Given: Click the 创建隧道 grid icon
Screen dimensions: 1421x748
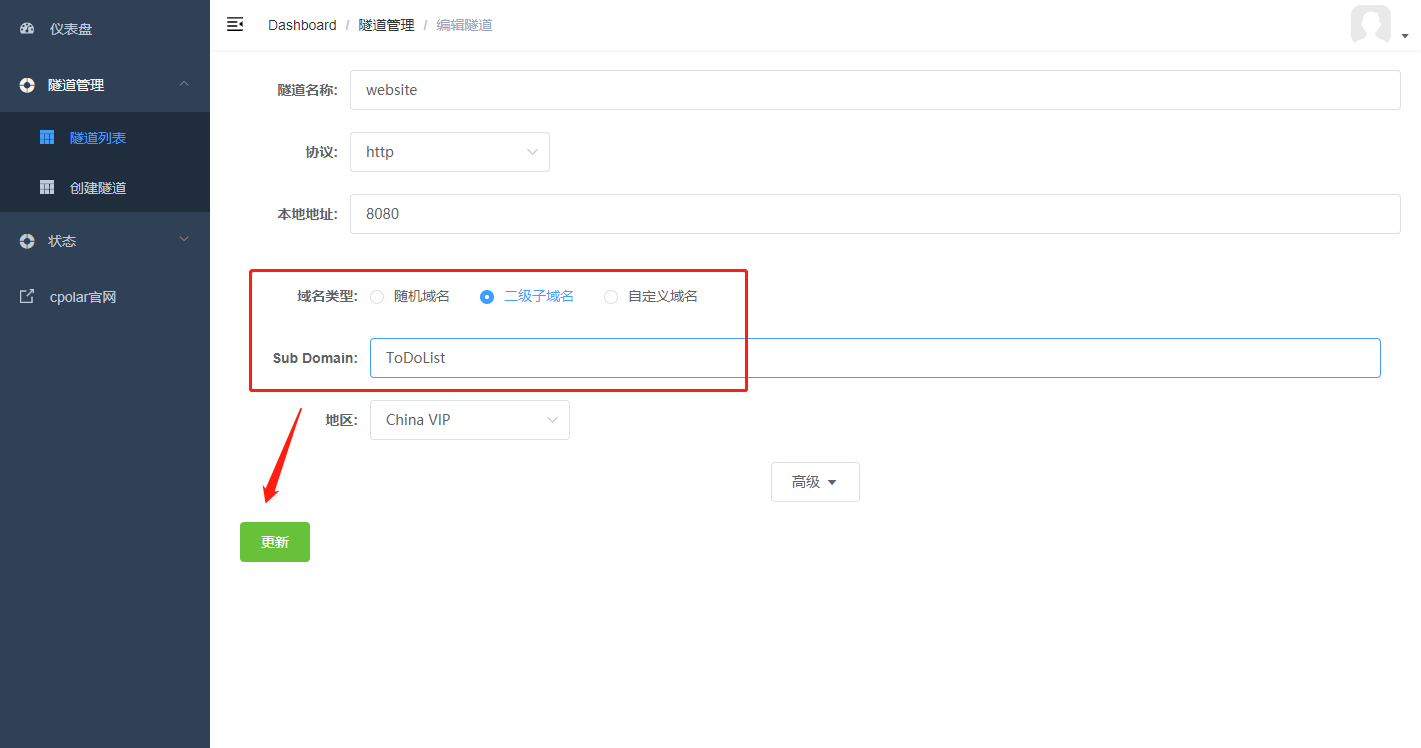Looking at the screenshot, I should tap(47, 187).
